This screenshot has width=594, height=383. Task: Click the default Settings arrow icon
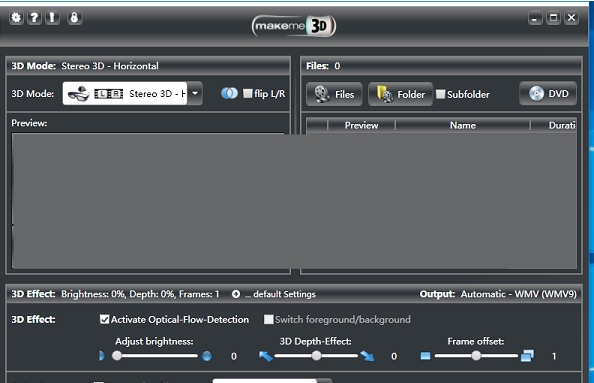tap(236, 294)
